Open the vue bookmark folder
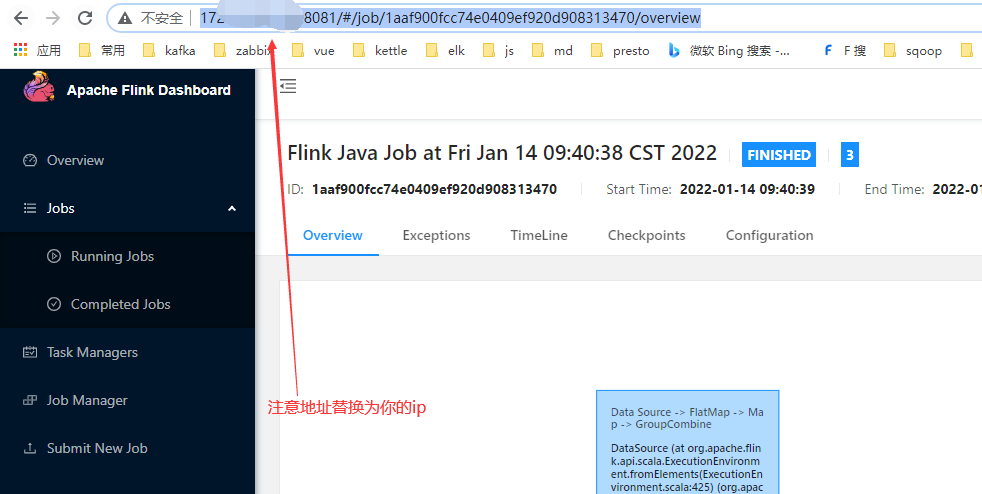The height and width of the screenshot is (494, 982). (313, 51)
